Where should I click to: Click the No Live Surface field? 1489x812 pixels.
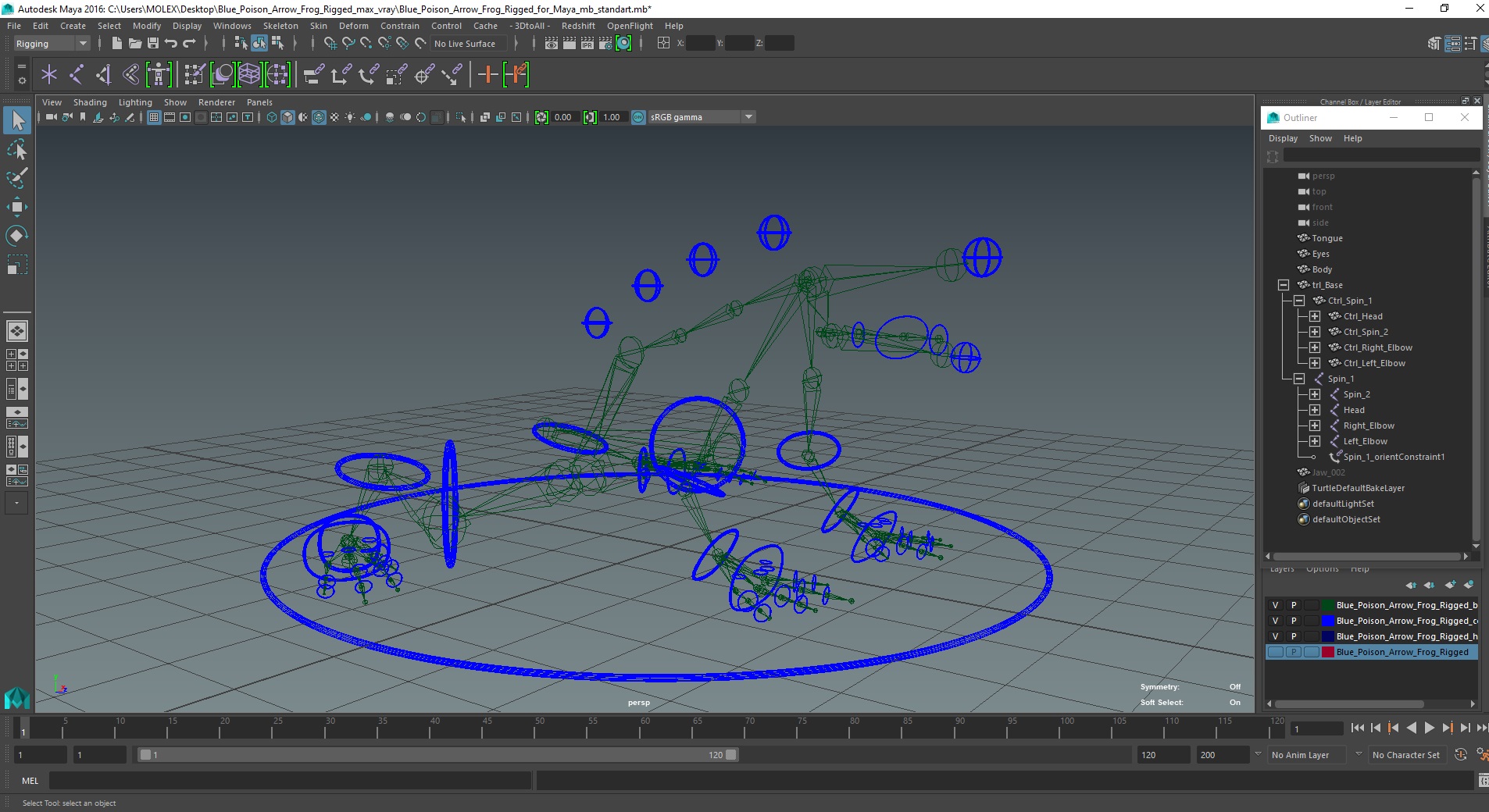click(x=470, y=44)
